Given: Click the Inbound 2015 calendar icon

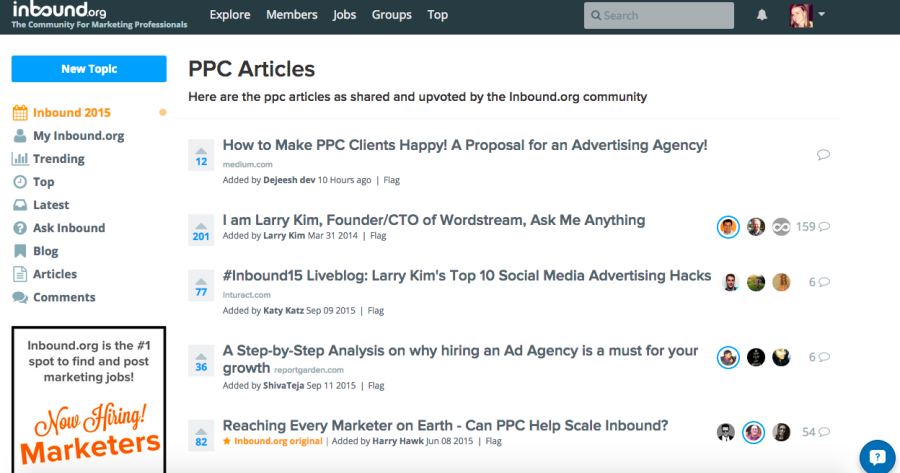Looking at the screenshot, I should pos(20,113).
